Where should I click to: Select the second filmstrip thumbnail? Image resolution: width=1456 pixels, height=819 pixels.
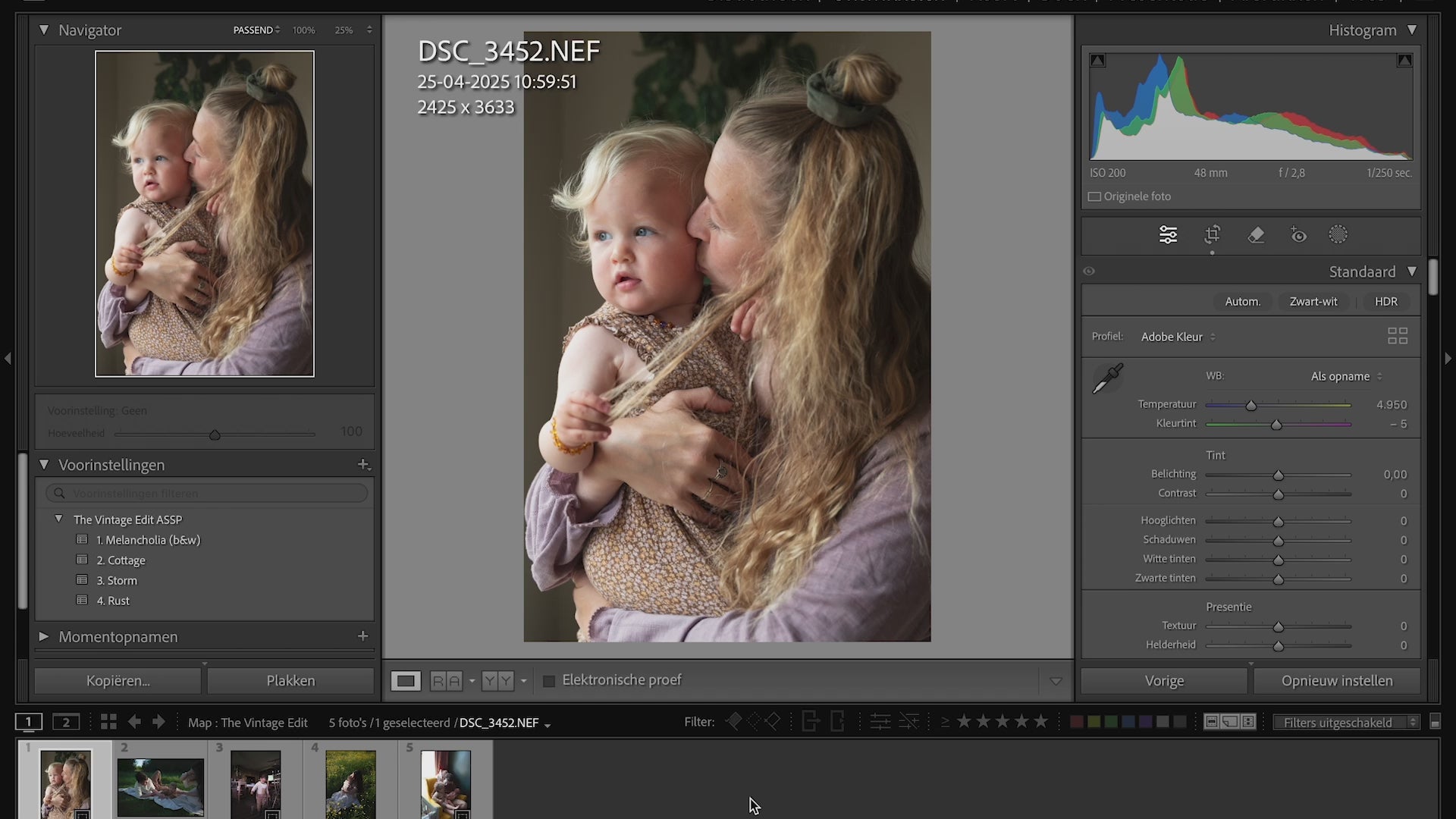(x=160, y=786)
